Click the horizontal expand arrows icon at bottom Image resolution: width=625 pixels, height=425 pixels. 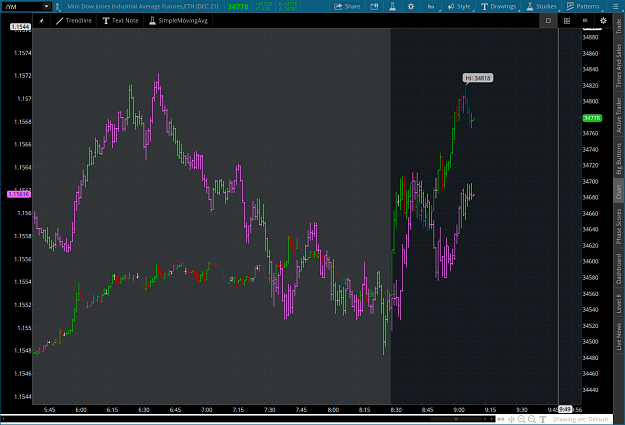(x=501, y=419)
